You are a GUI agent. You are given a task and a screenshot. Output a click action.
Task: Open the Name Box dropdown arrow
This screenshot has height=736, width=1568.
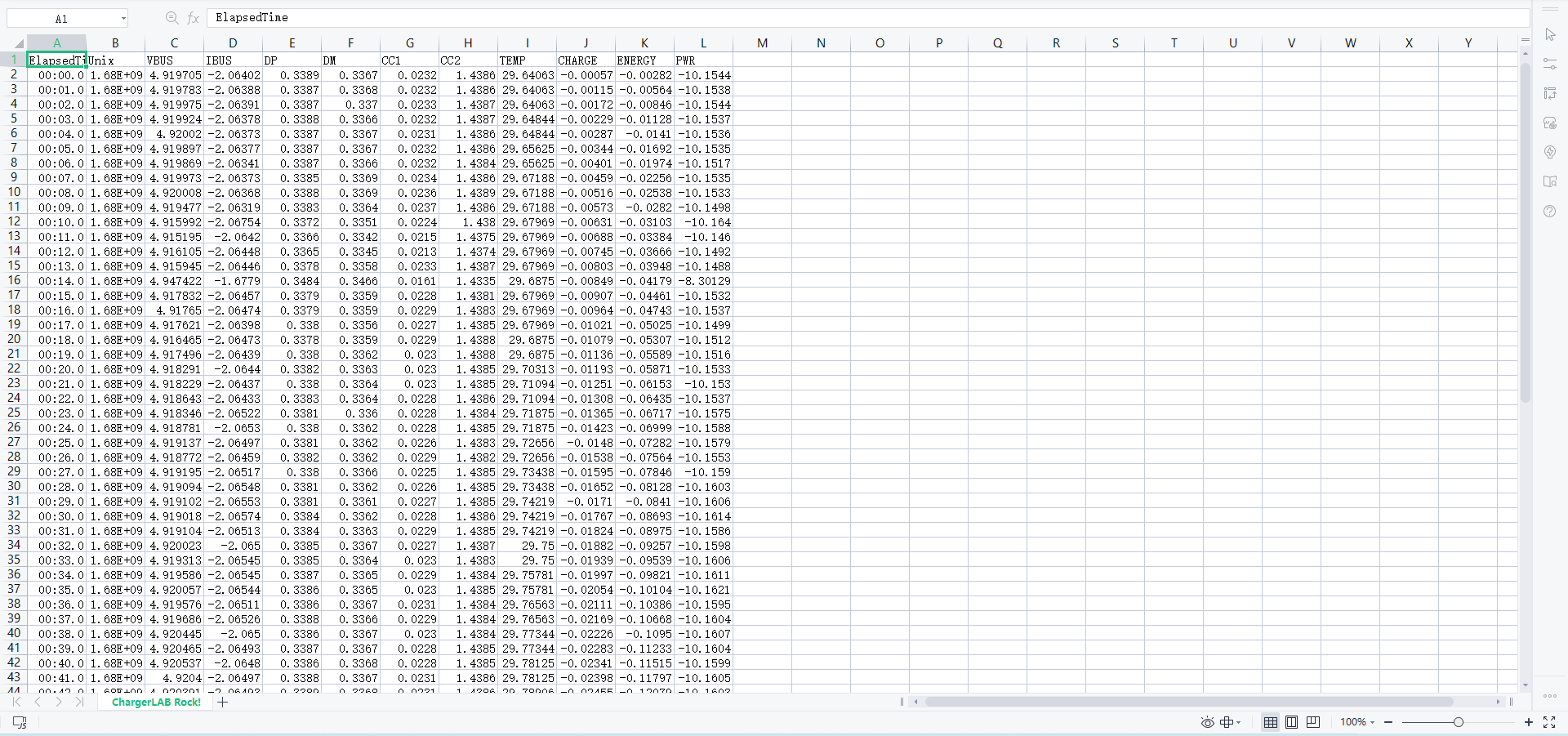pyautogui.click(x=123, y=18)
